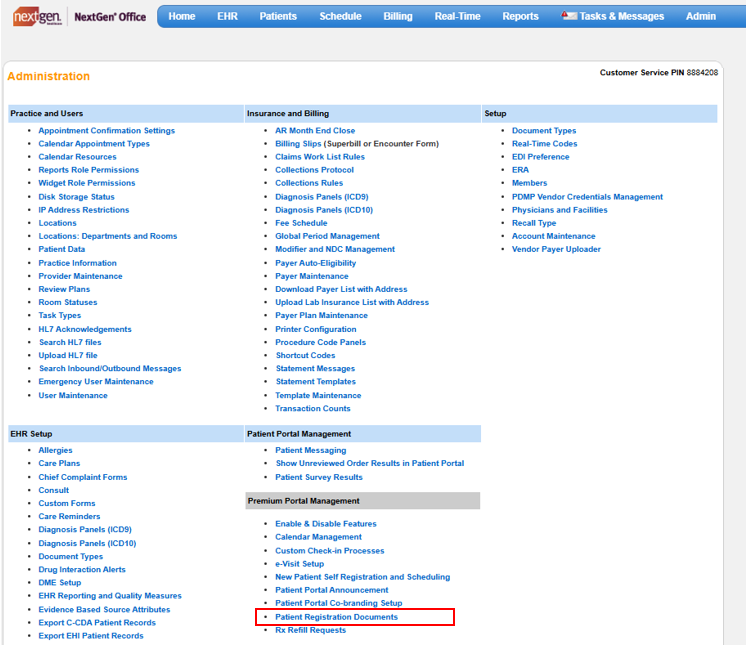The height and width of the screenshot is (646, 746).
Task: Open the Billing menu
Action: pyautogui.click(x=397, y=16)
